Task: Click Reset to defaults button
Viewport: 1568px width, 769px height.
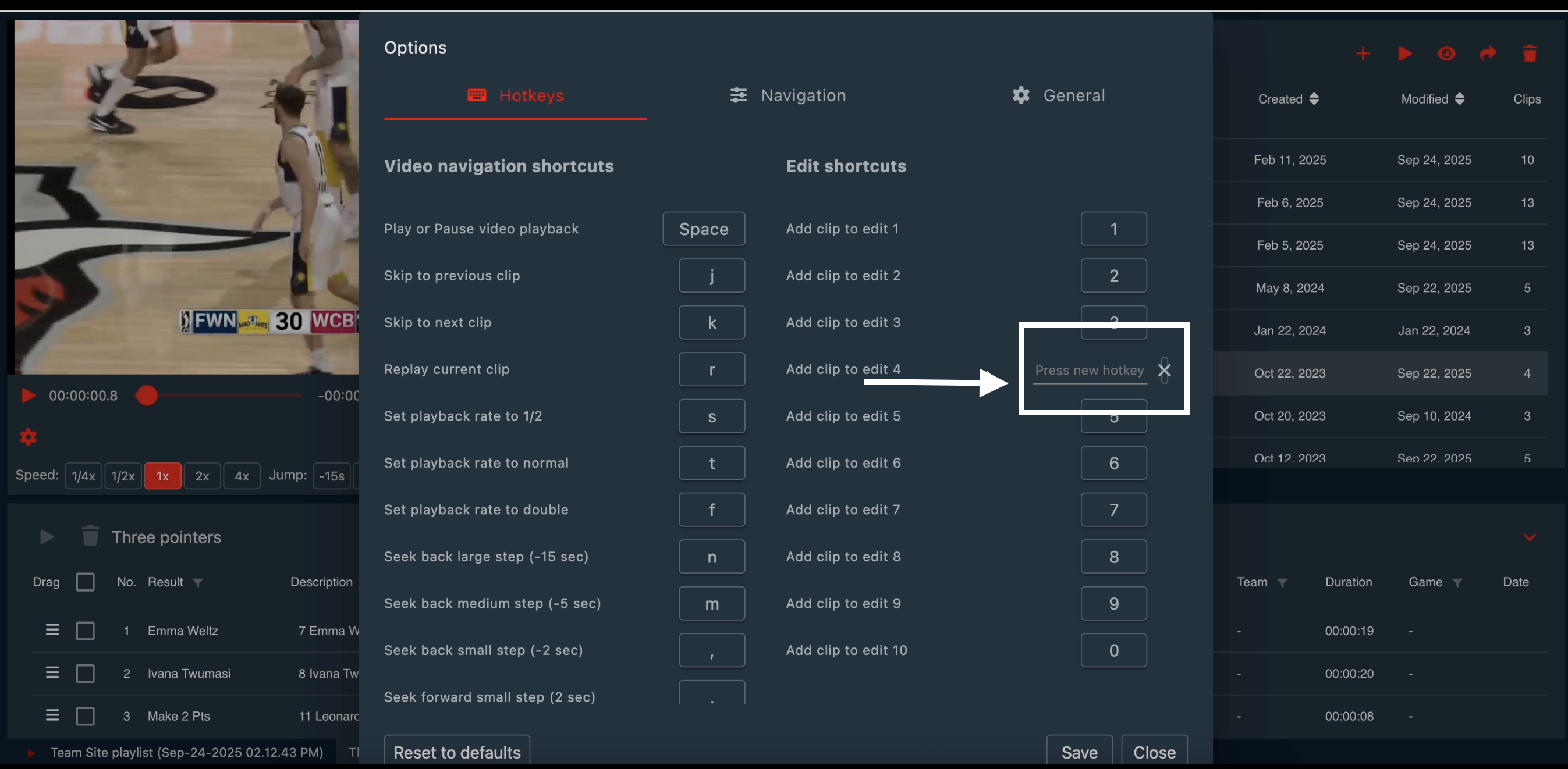Action: 456,752
